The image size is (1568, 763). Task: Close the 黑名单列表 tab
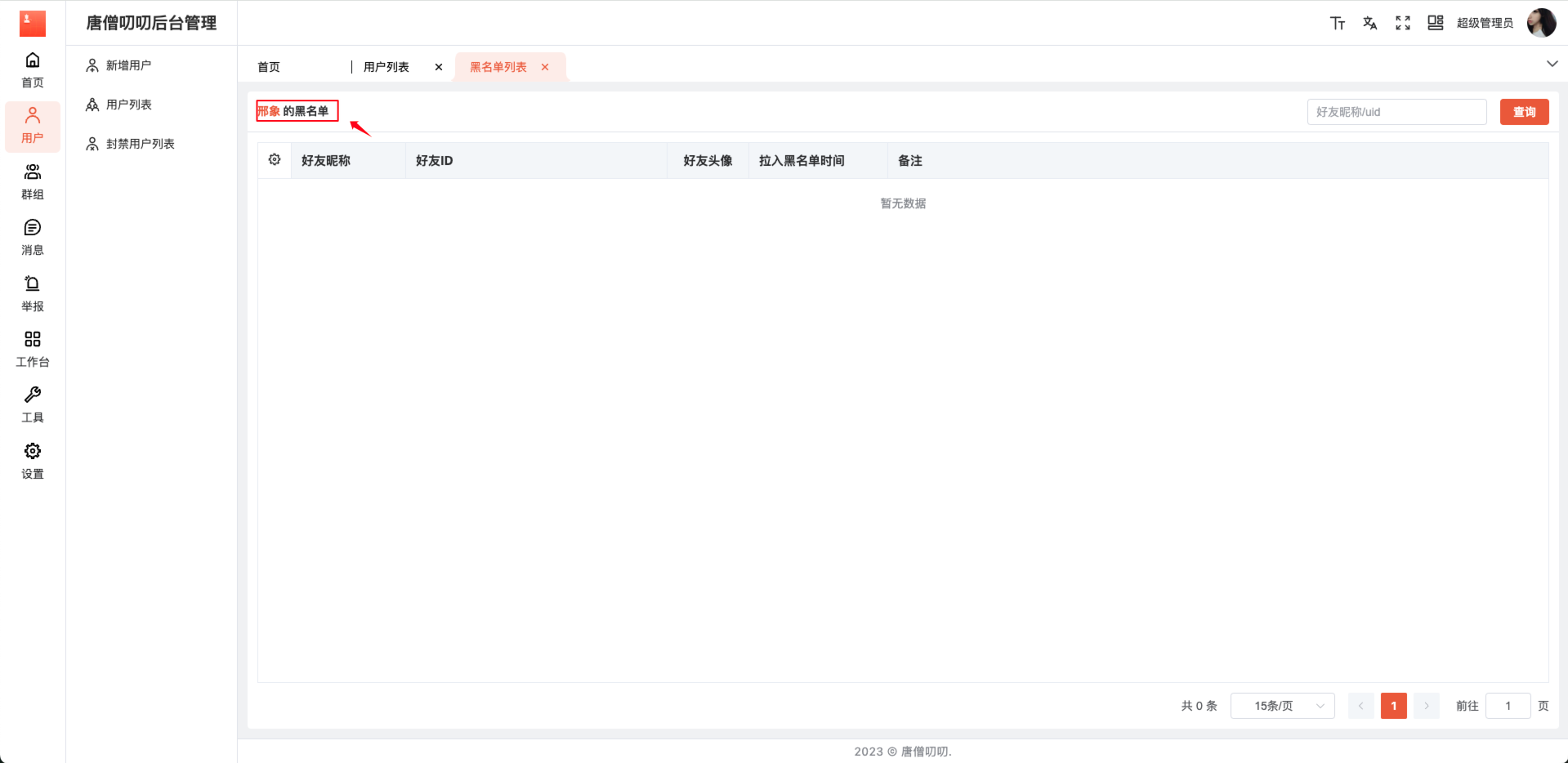[545, 67]
